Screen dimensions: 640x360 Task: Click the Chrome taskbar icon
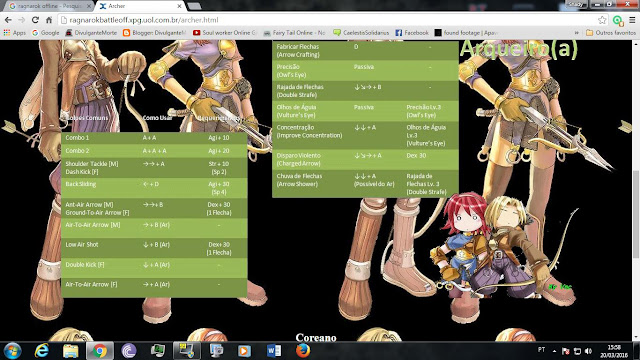pyautogui.click(x=100, y=351)
